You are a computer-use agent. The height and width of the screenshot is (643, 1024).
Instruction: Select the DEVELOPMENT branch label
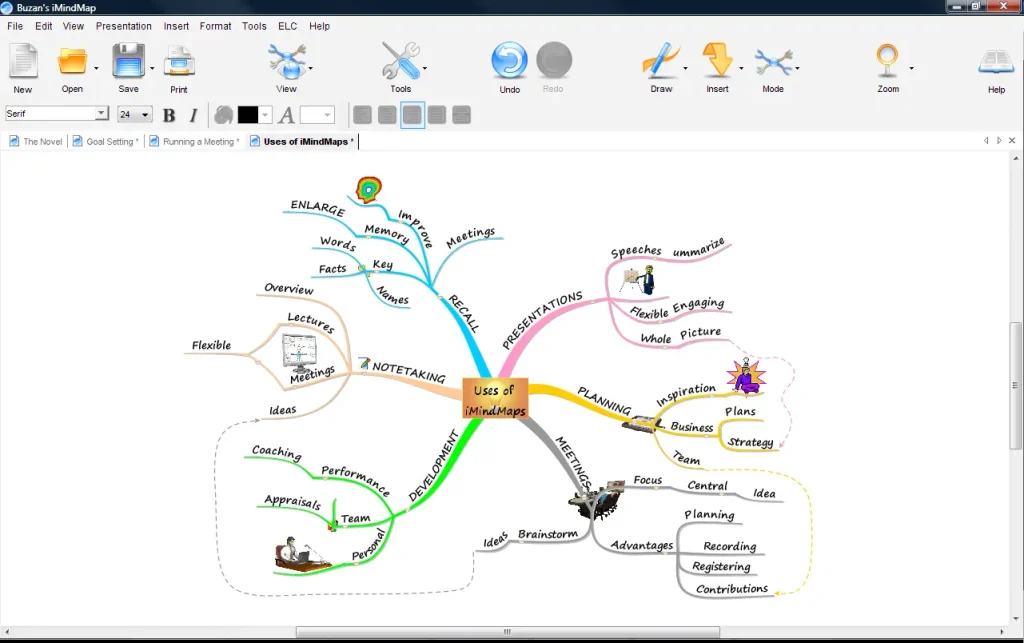[x=434, y=466]
